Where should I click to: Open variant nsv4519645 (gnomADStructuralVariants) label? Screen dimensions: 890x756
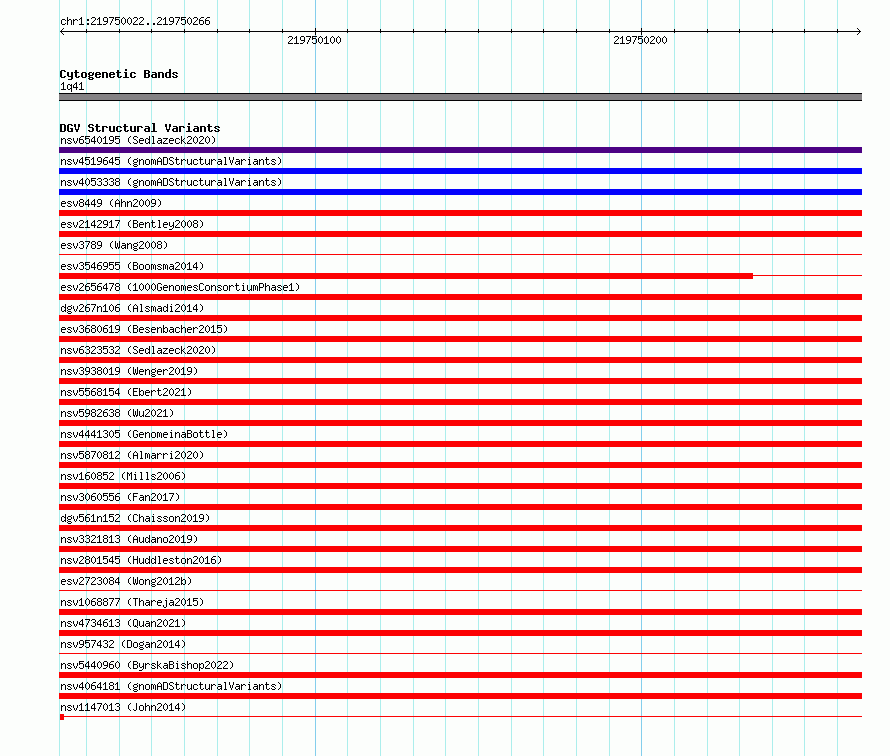pyautogui.click(x=171, y=161)
